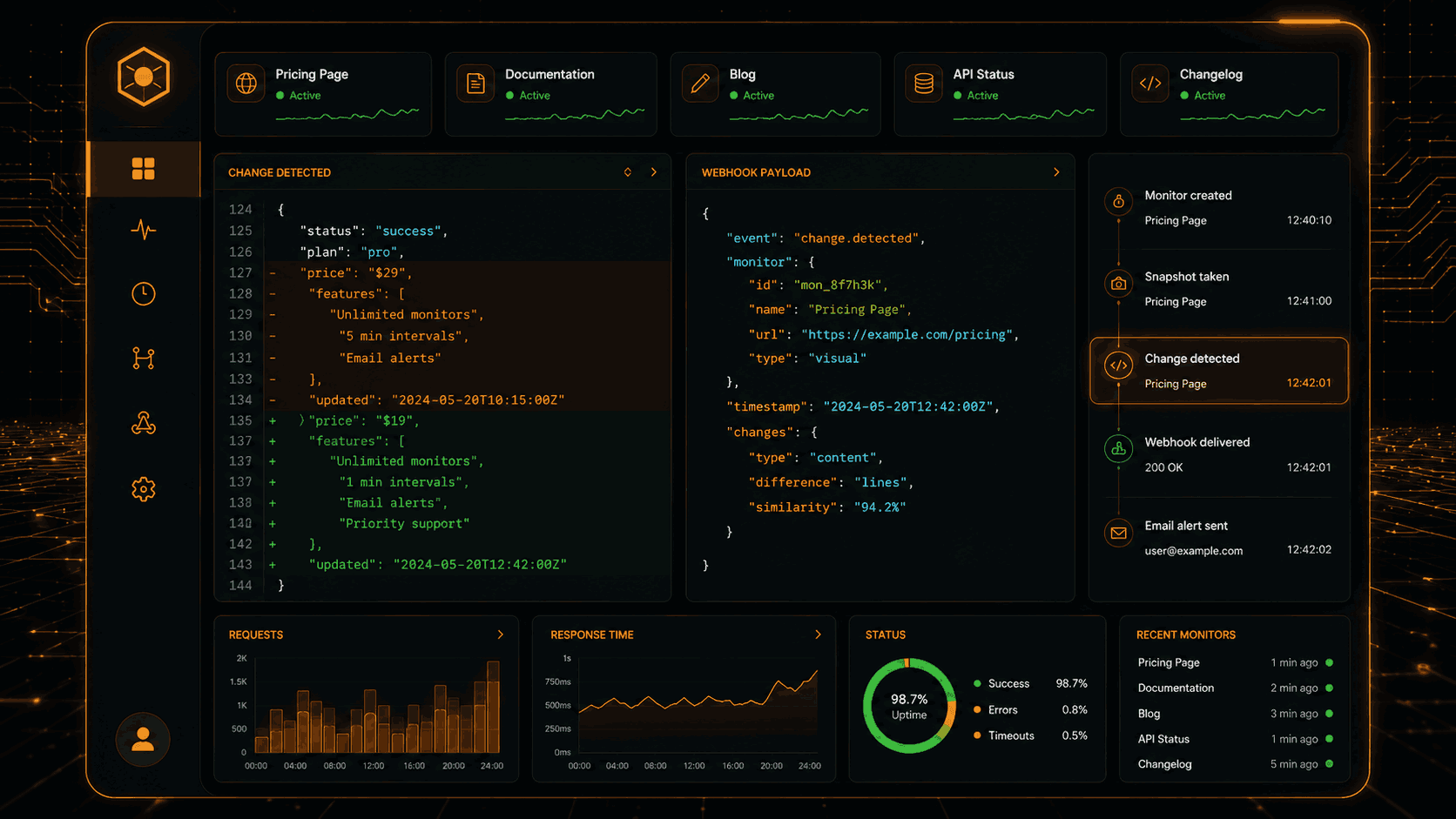This screenshot has width=1456, height=819.
Task: Click the "5 min intervals" removed line
Action: pos(469,336)
